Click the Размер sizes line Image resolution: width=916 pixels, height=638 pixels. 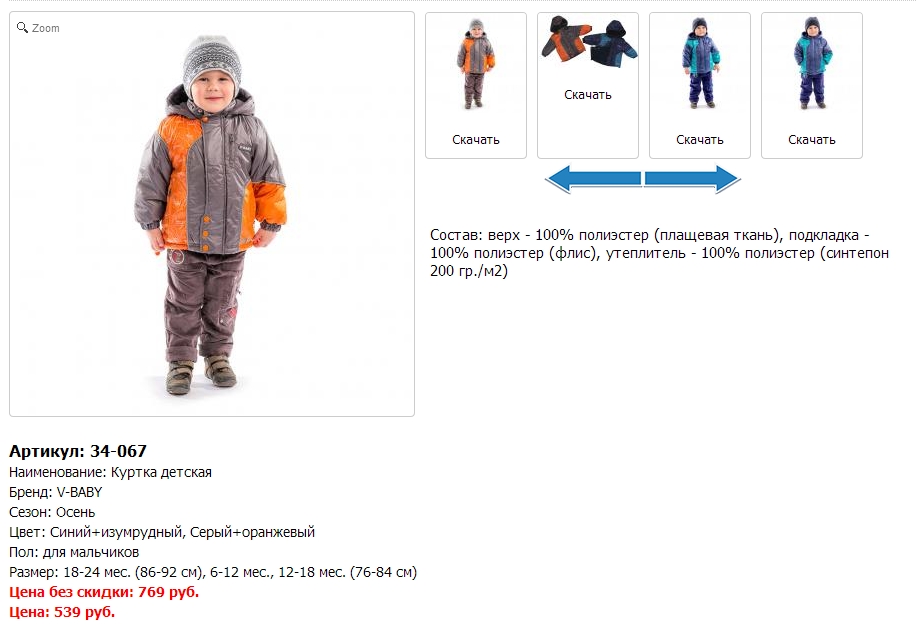point(213,572)
